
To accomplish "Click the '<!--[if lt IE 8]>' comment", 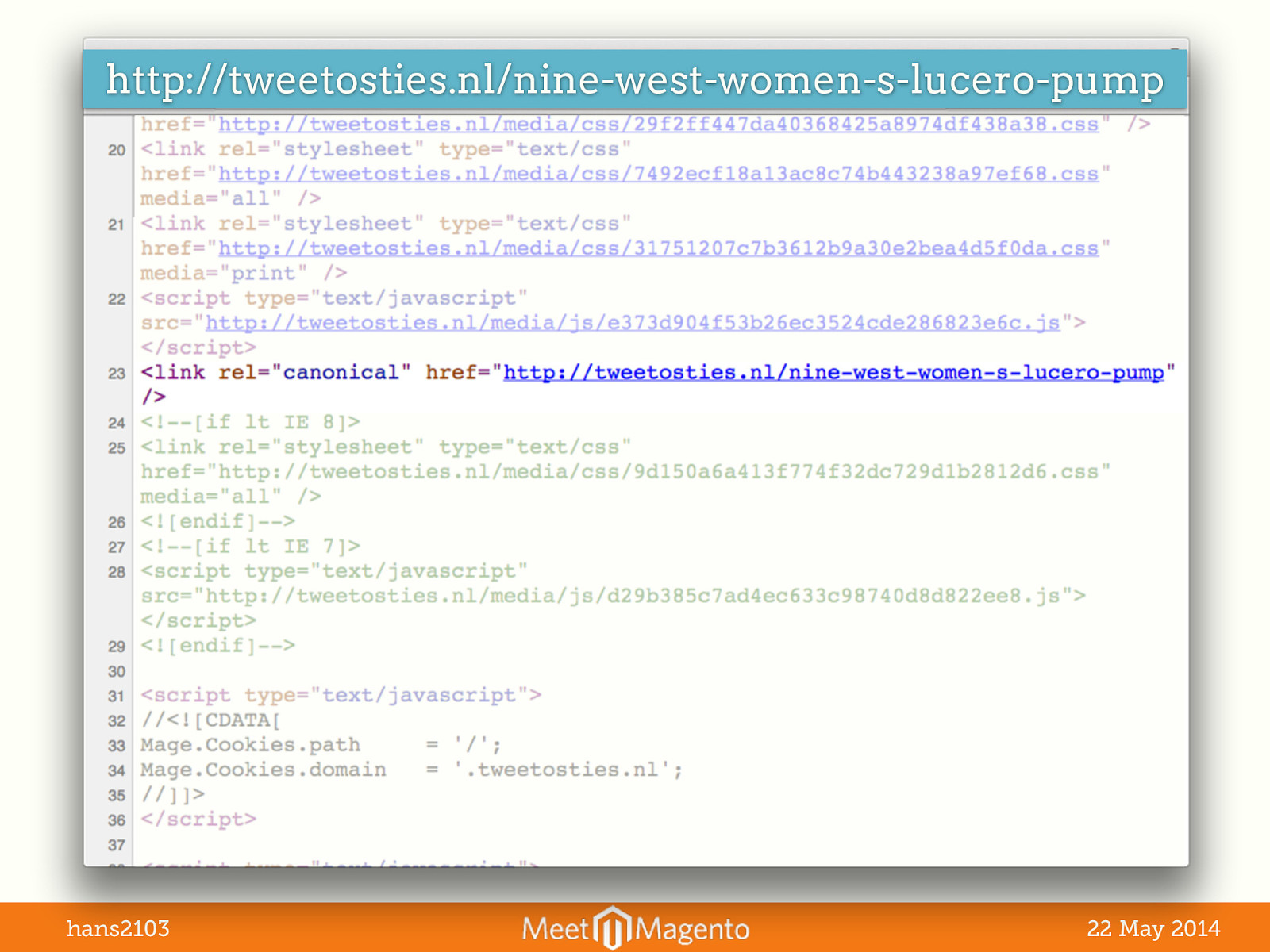I will (x=250, y=422).
